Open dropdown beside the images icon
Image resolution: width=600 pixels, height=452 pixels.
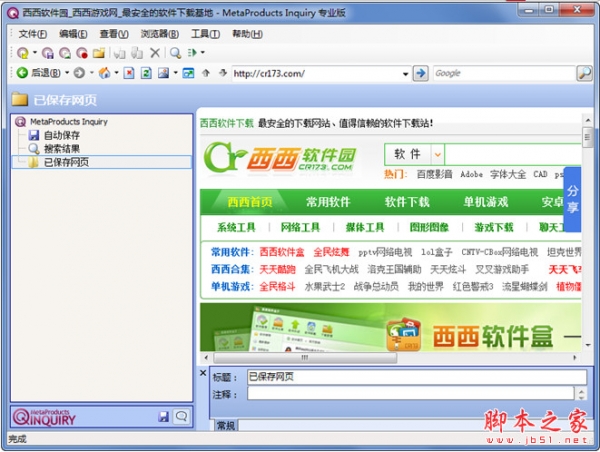point(175,72)
